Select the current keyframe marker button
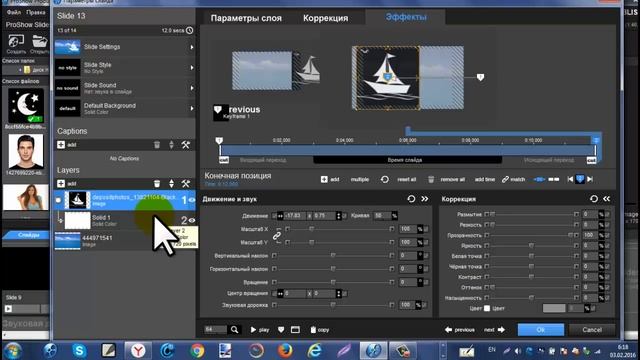640x360 pixels. coord(580,179)
